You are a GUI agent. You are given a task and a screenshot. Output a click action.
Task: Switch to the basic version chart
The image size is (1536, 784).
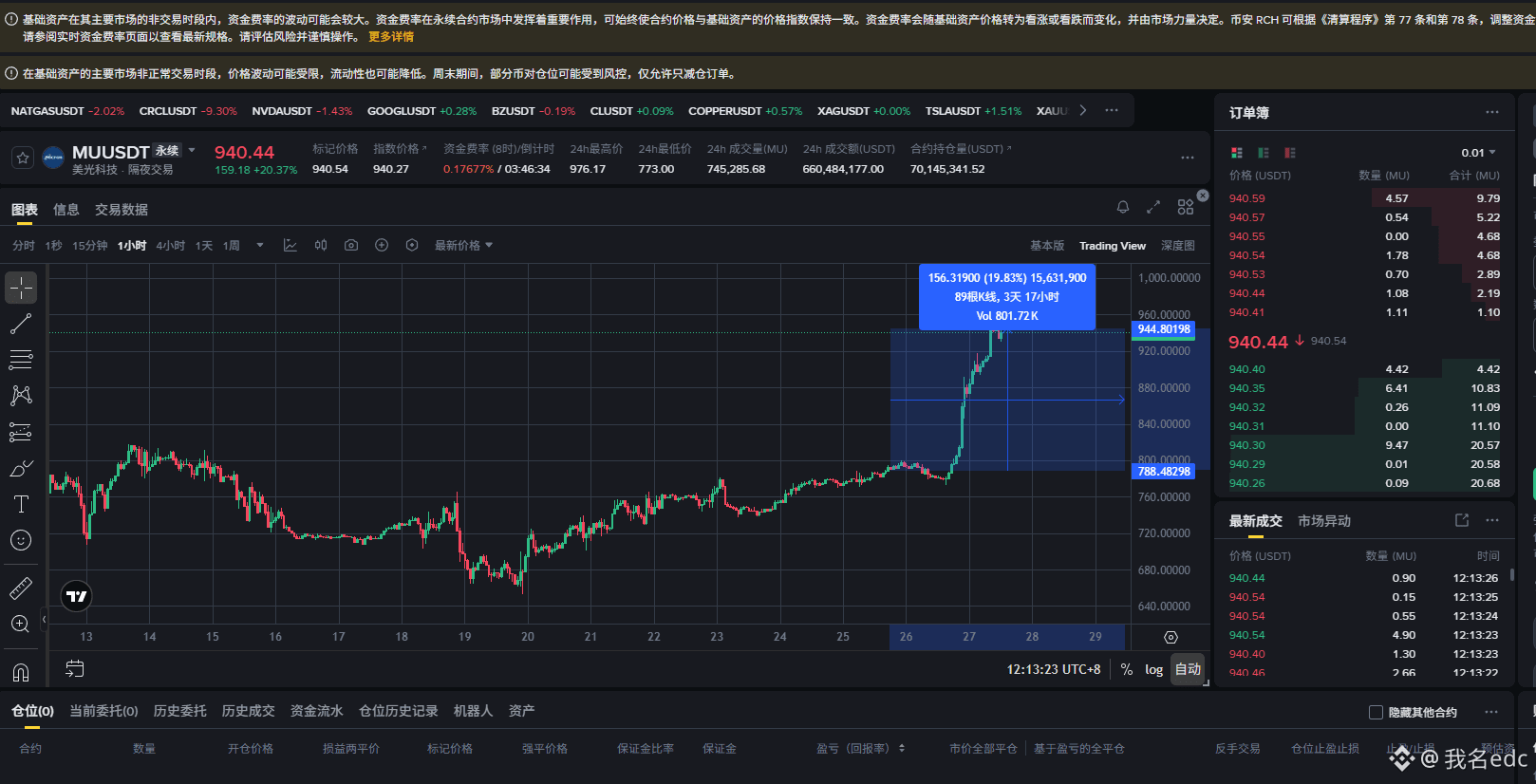[x=1047, y=246]
